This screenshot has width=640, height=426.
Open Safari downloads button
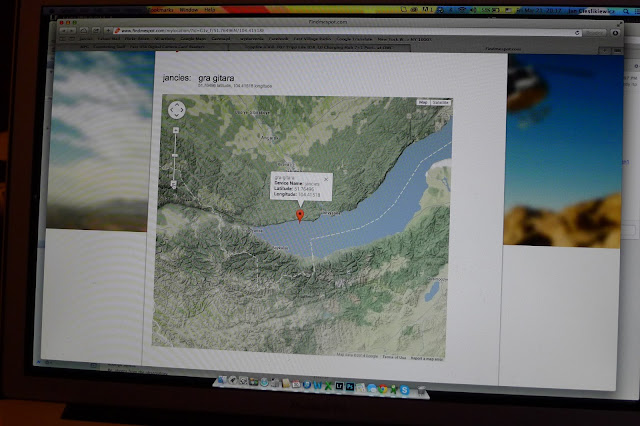(x=615, y=33)
